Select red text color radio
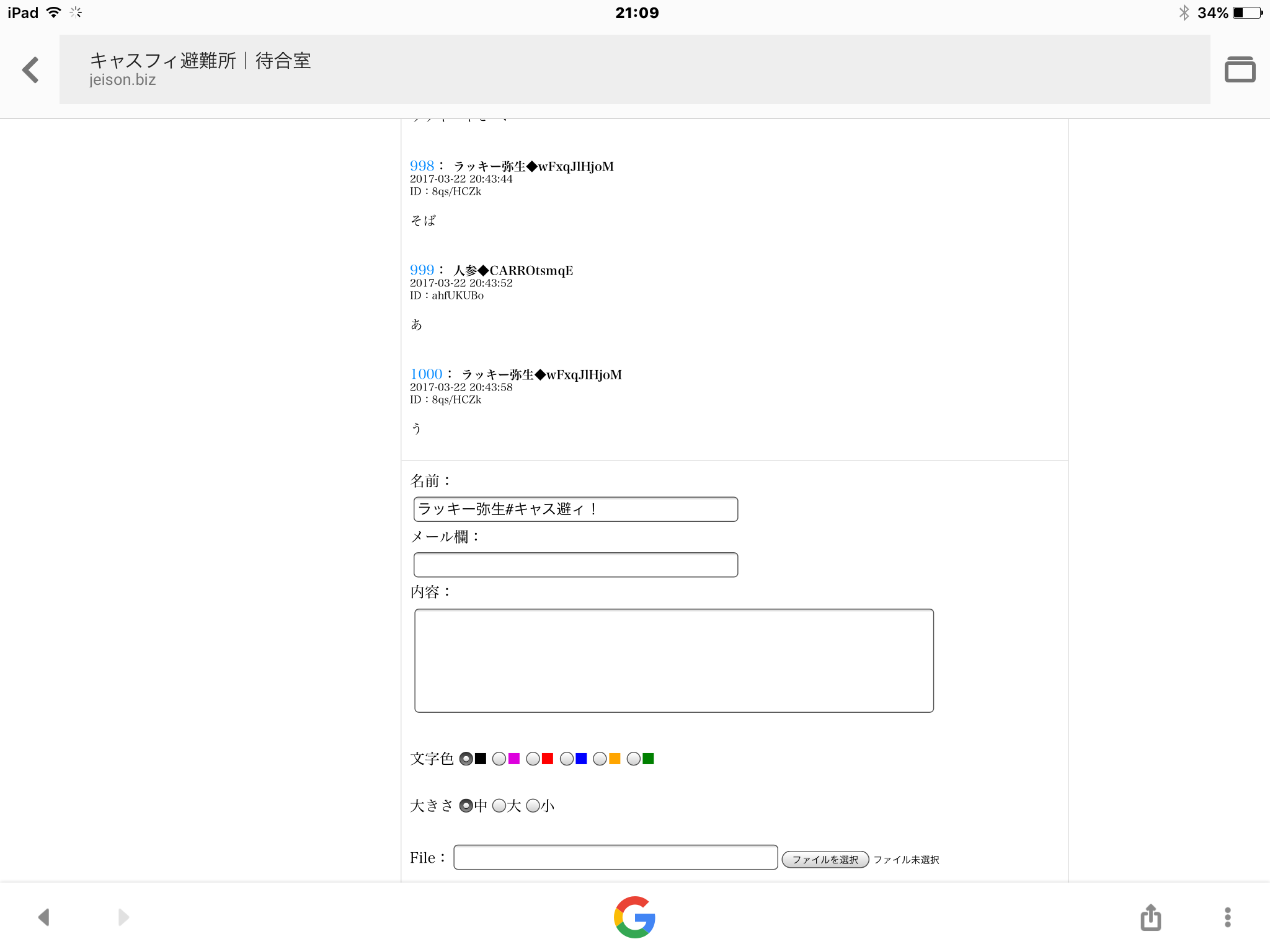 533,759
